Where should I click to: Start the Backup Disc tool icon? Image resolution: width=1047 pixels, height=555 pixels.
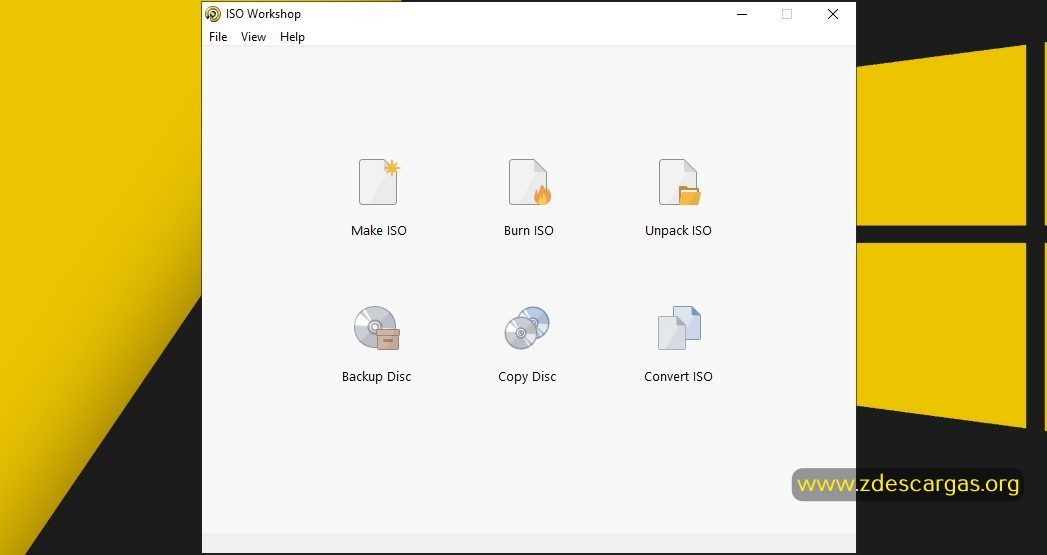point(377,328)
